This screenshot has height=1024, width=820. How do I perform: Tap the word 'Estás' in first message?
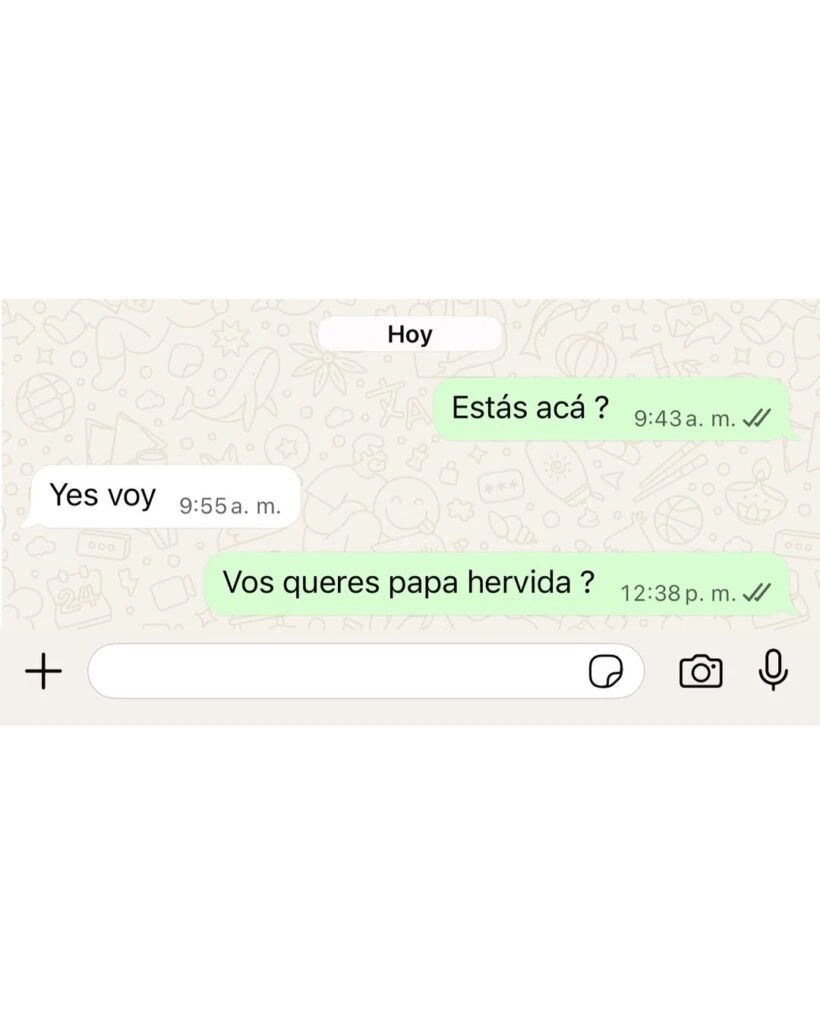489,408
